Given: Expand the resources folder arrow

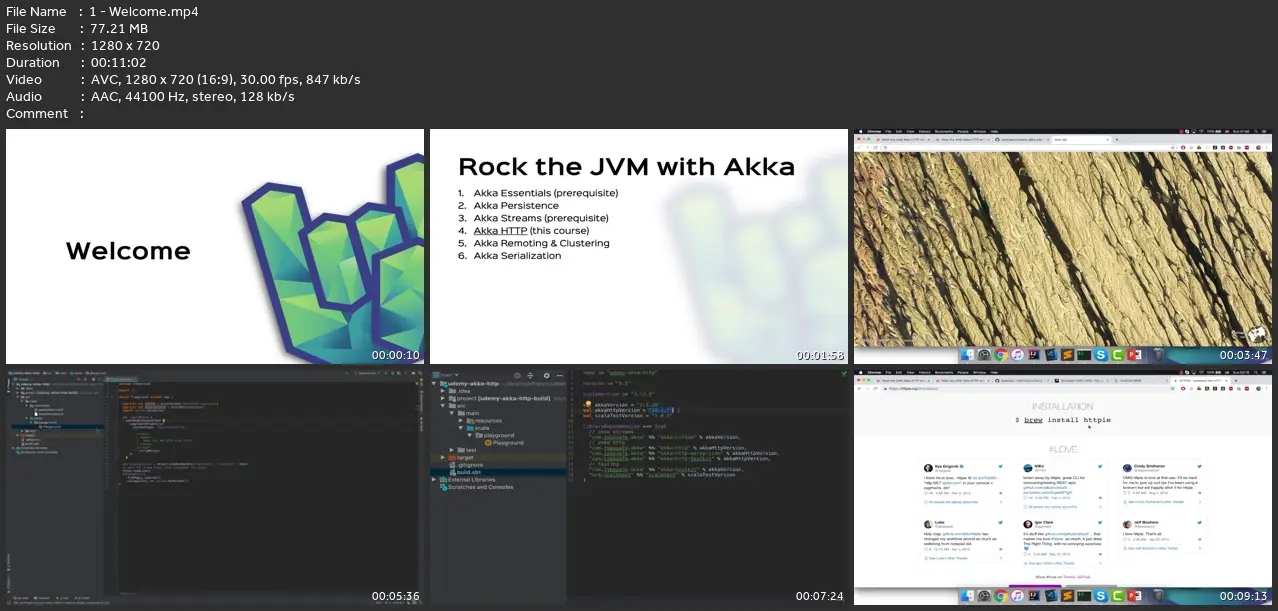Looking at the screenshot, I should pos(460,420).
